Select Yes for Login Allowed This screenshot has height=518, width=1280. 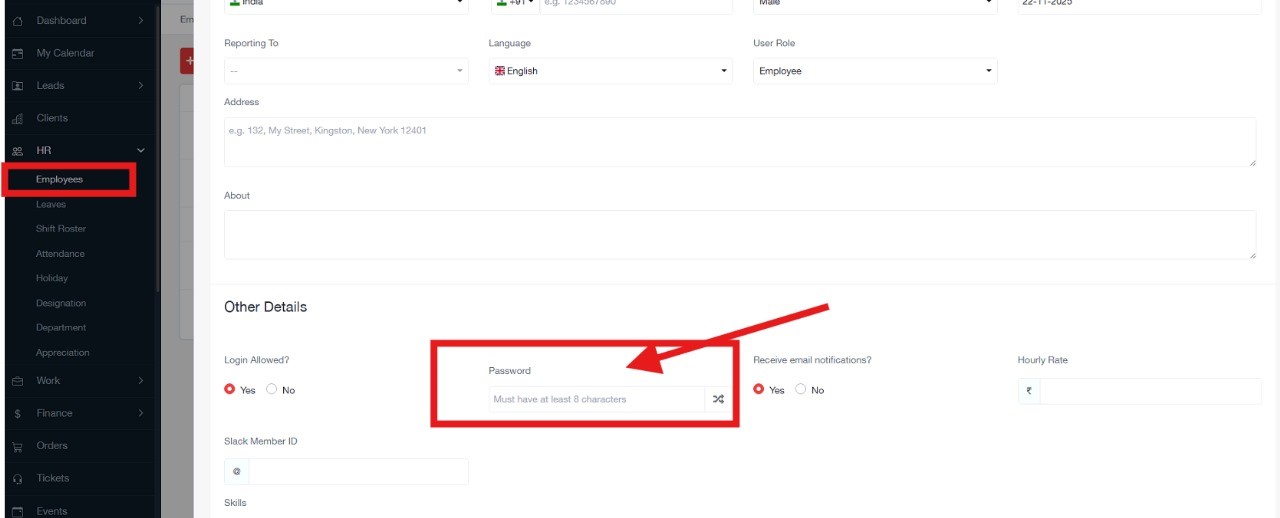click(230, 390)
